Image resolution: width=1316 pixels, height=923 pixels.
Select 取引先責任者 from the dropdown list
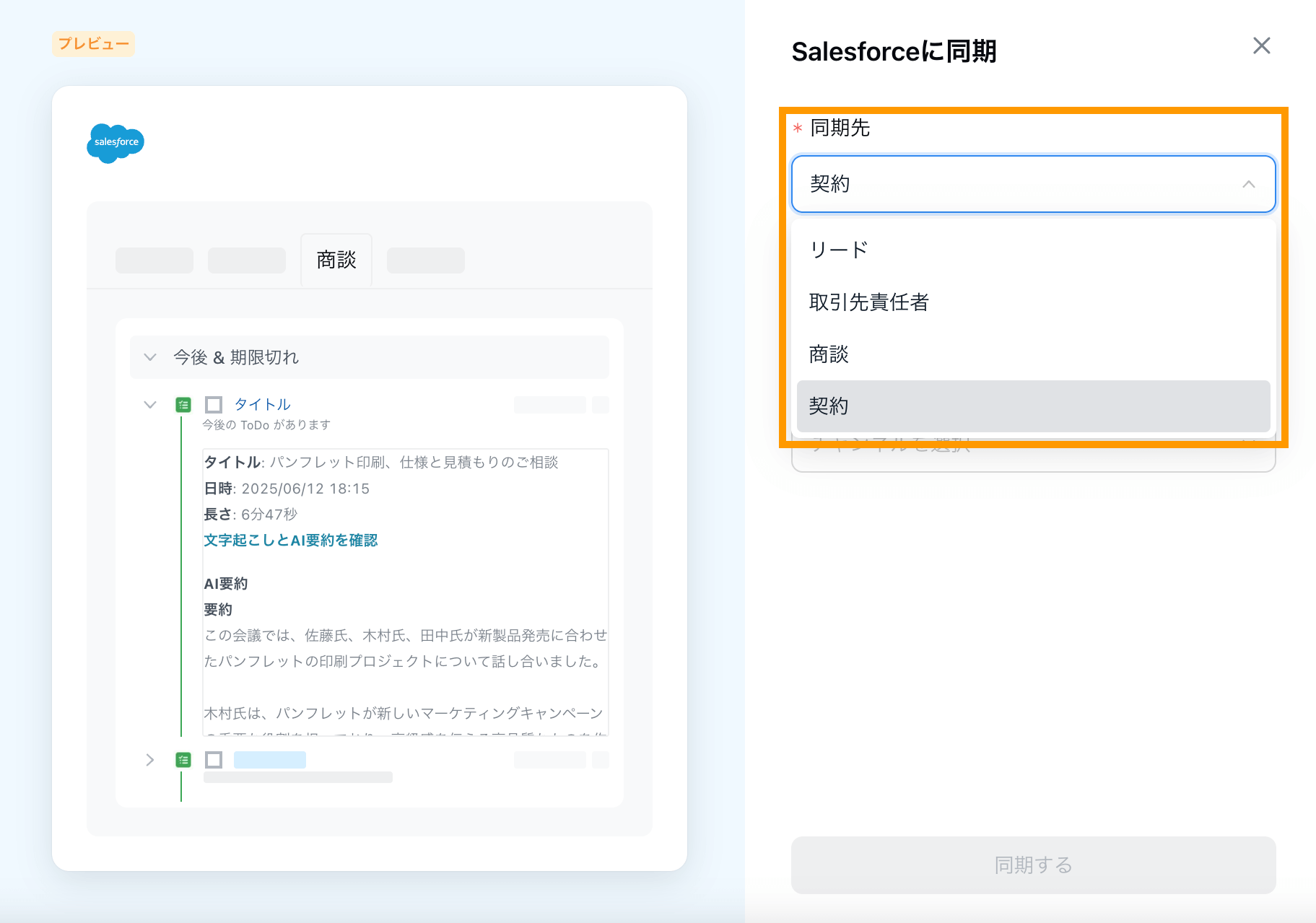tap(1033, 302)
